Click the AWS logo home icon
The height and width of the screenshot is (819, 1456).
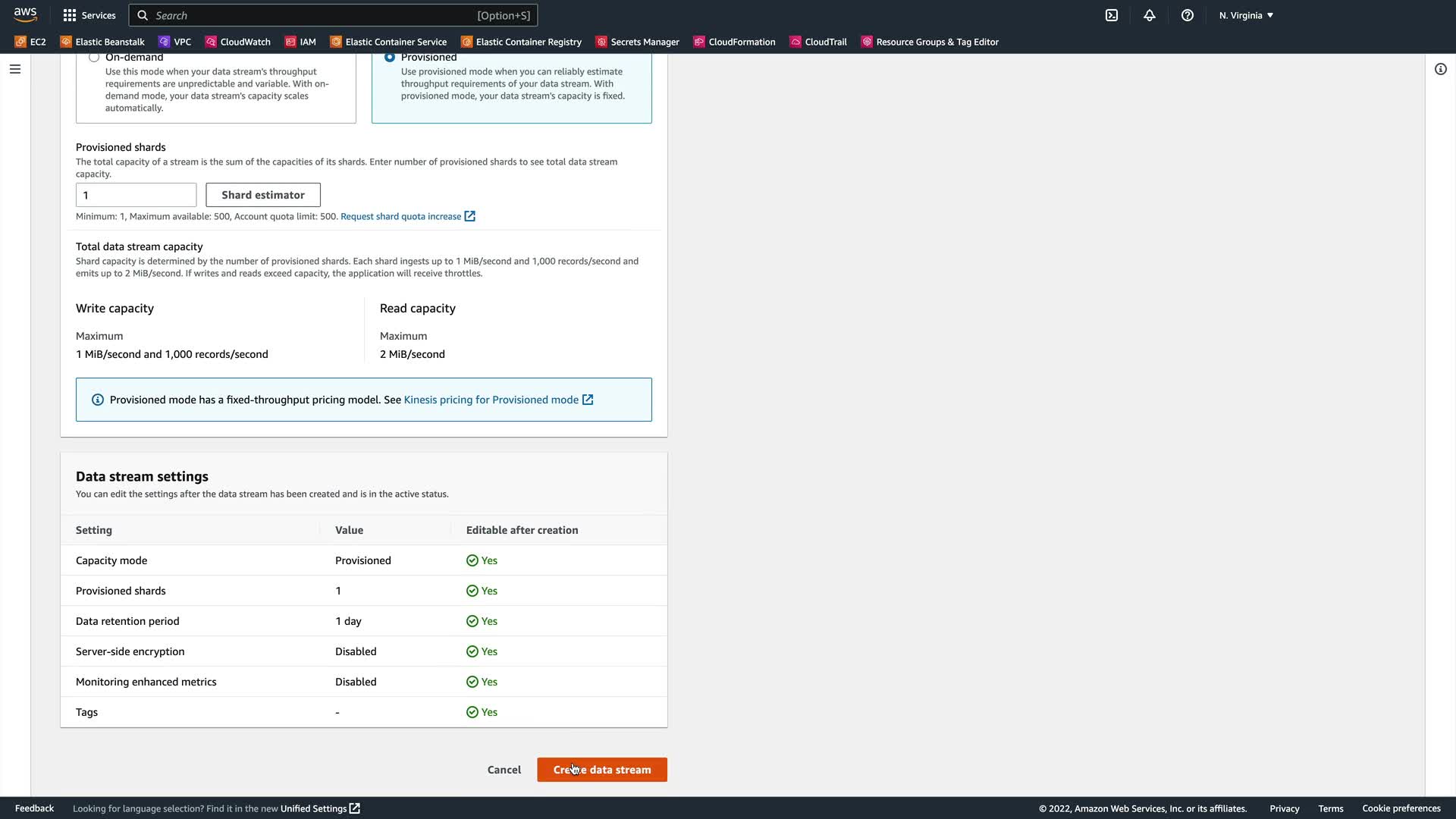tap(25, 14)
